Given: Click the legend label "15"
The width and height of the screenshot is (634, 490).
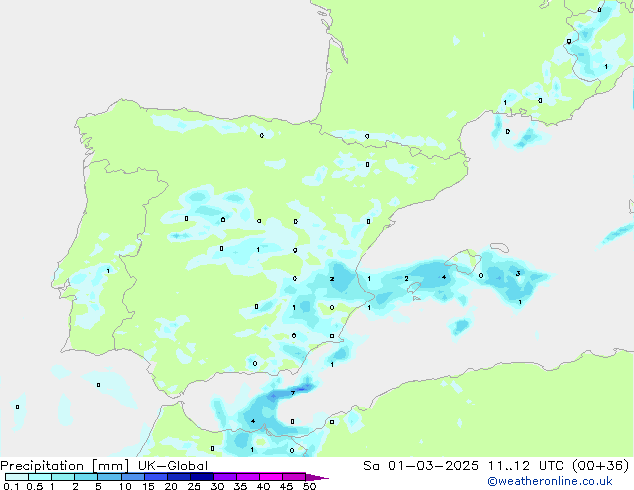Looking at the screenshot, I should click(x=148, y=486).
